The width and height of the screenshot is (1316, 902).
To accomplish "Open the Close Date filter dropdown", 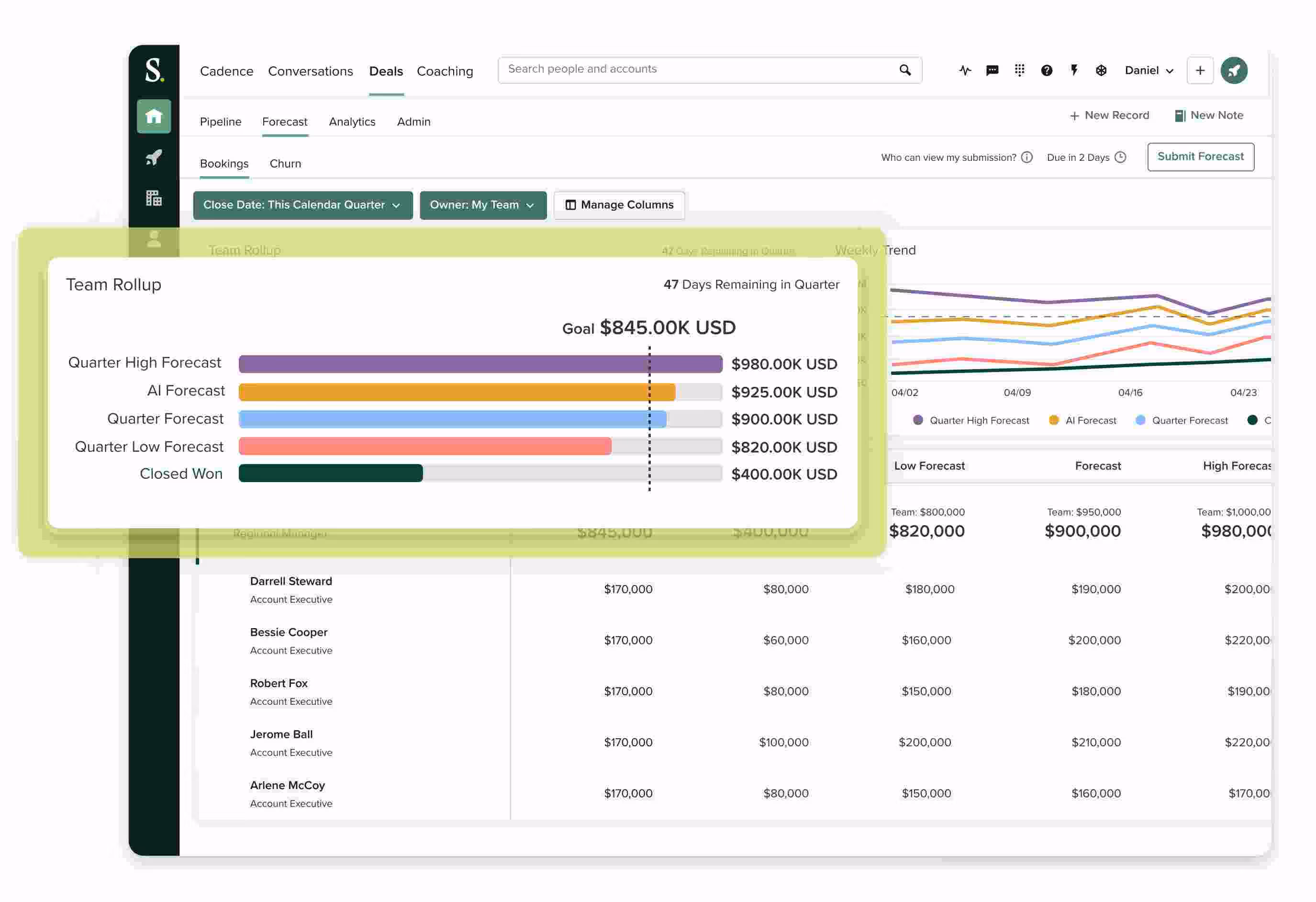I will pyautogui.click(x=302, y=205).
